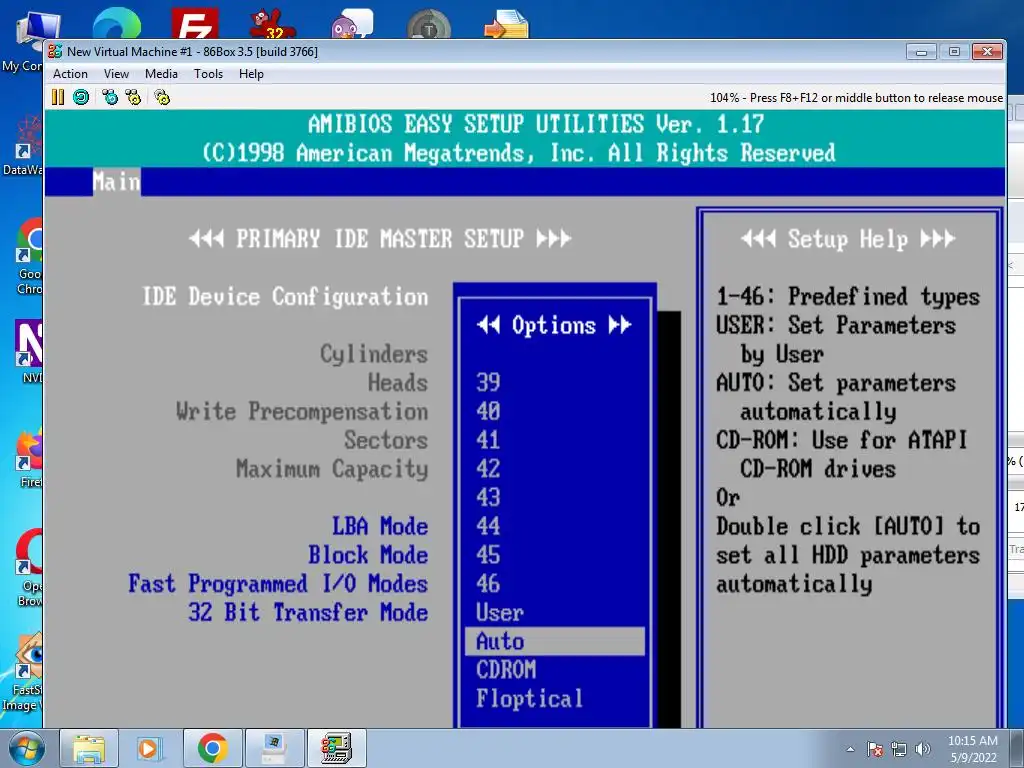
Task: Choose type 44 in the Options list
Action: [x=488, y=526]
